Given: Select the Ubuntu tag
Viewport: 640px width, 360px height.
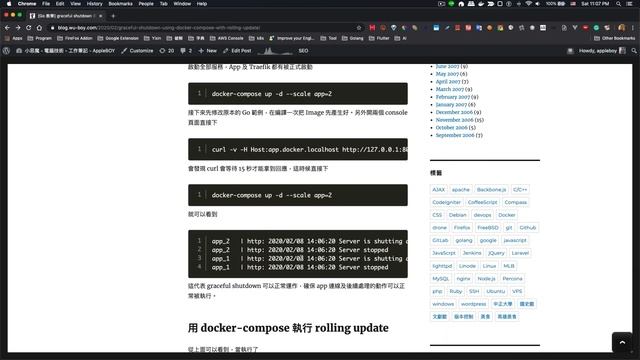Looking at the screenshot, I should click(496, 291).
